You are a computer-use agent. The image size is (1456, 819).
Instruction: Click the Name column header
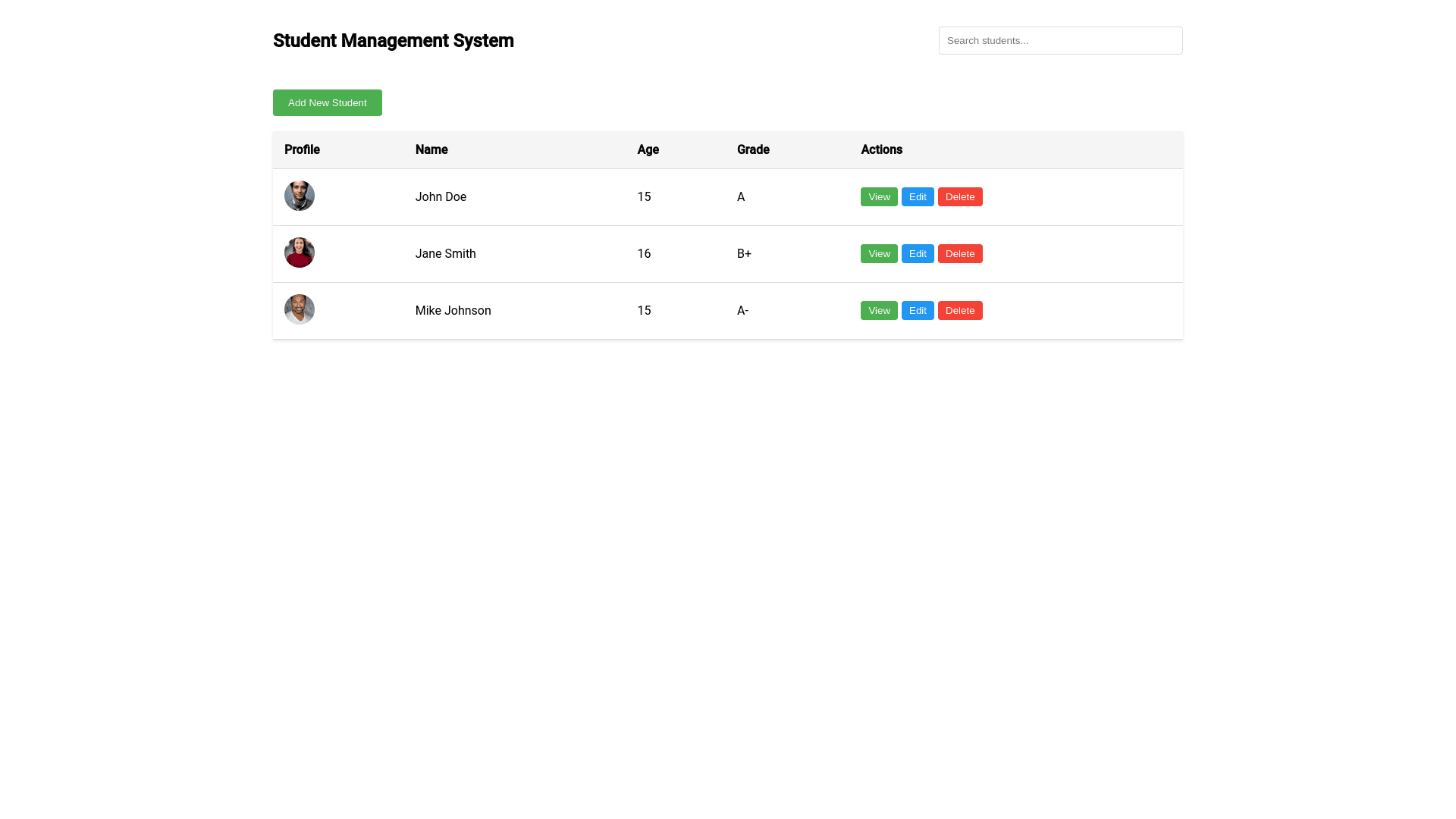pos(431,150)
